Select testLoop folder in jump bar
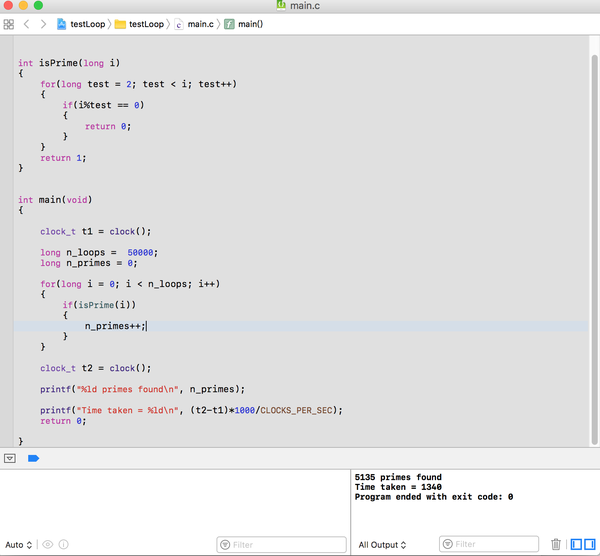Viewport: 600px width, 556px height. click(x=139, y=24)
